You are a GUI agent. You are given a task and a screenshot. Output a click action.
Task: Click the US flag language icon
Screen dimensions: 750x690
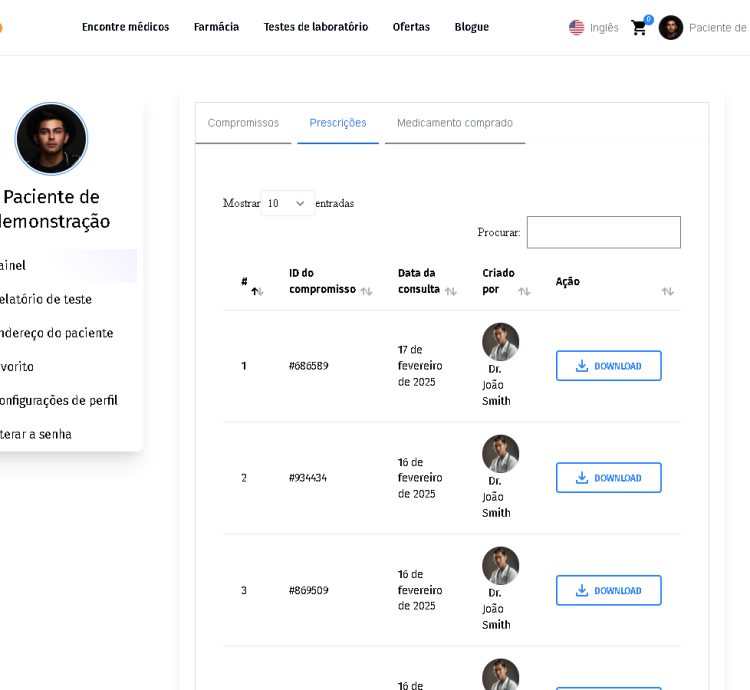(x=577, y=28)
